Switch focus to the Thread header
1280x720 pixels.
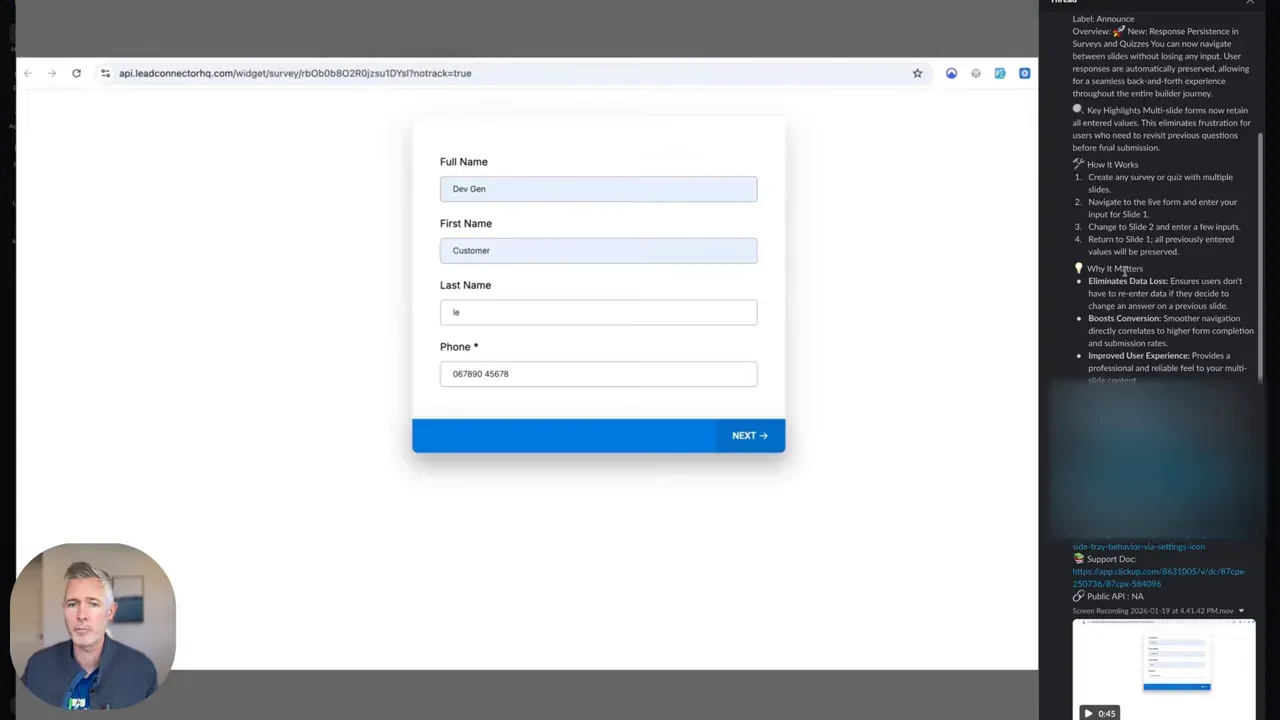click(x=1064, y=2)
